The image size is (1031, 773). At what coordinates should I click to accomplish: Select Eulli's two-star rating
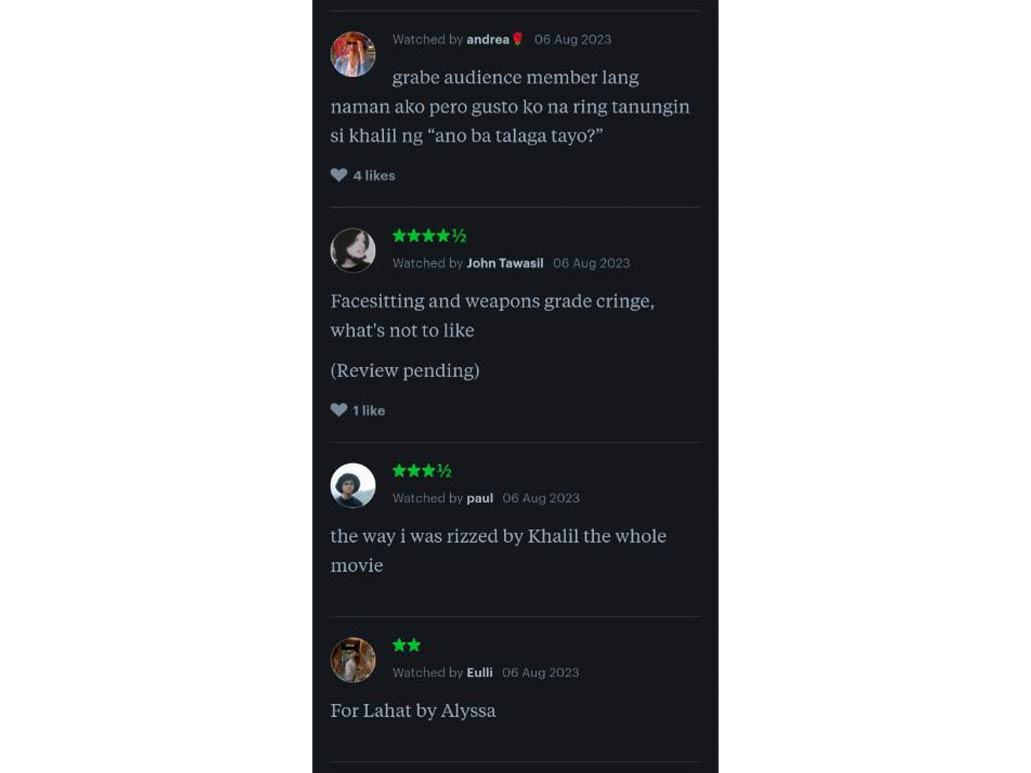coord(407,646)
